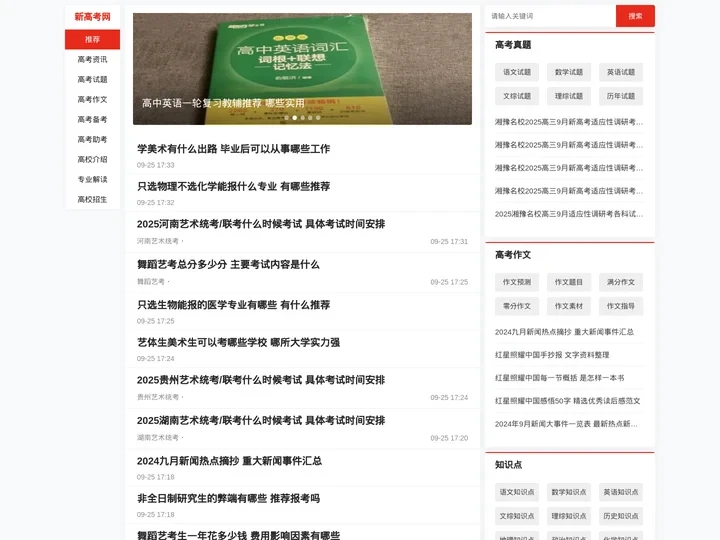Screen dimensions: 720x540
Task: Click the 数学知识点 tag button
Action: coord(569,492)
